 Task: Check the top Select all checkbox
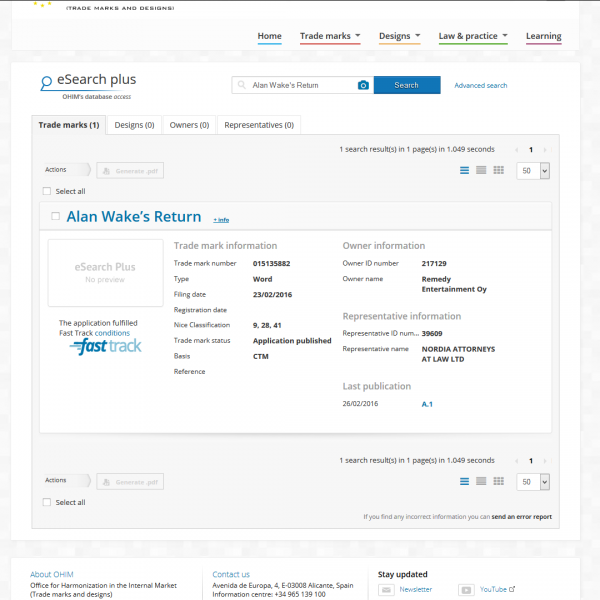click(x=47, y=191)
